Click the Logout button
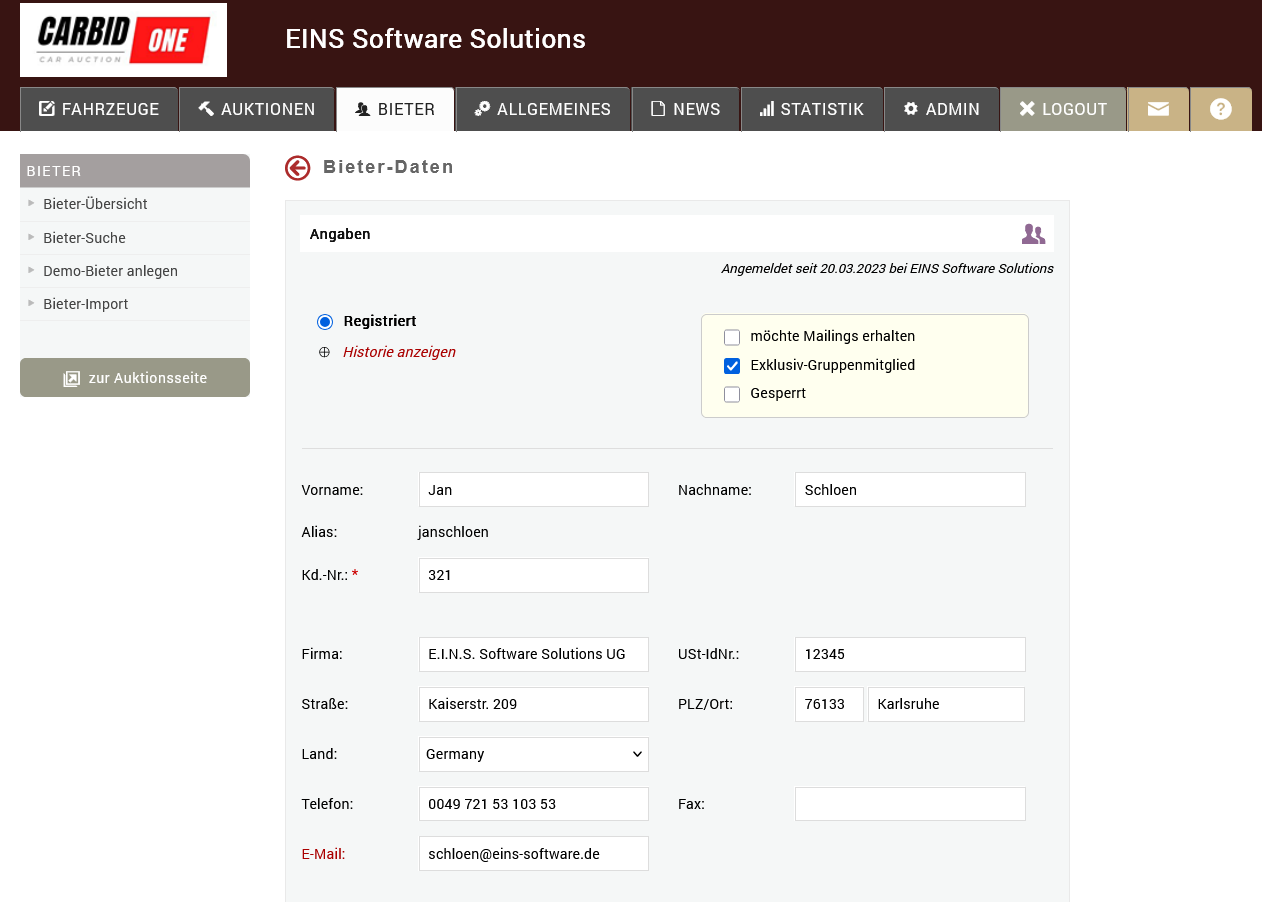Viewport: 1263px width, 902px height. [x=1063, y=109]
